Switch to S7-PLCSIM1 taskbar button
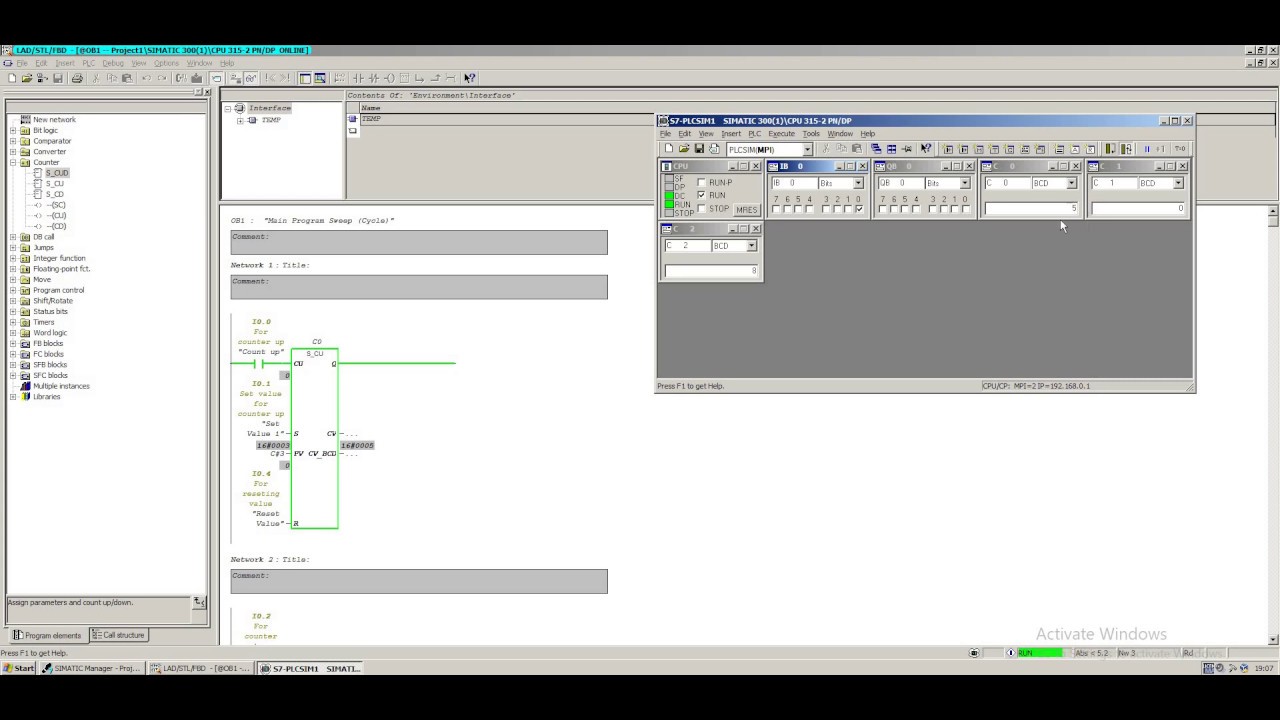Viewport: 1280px width, 720px height. [x=310, y=668]
